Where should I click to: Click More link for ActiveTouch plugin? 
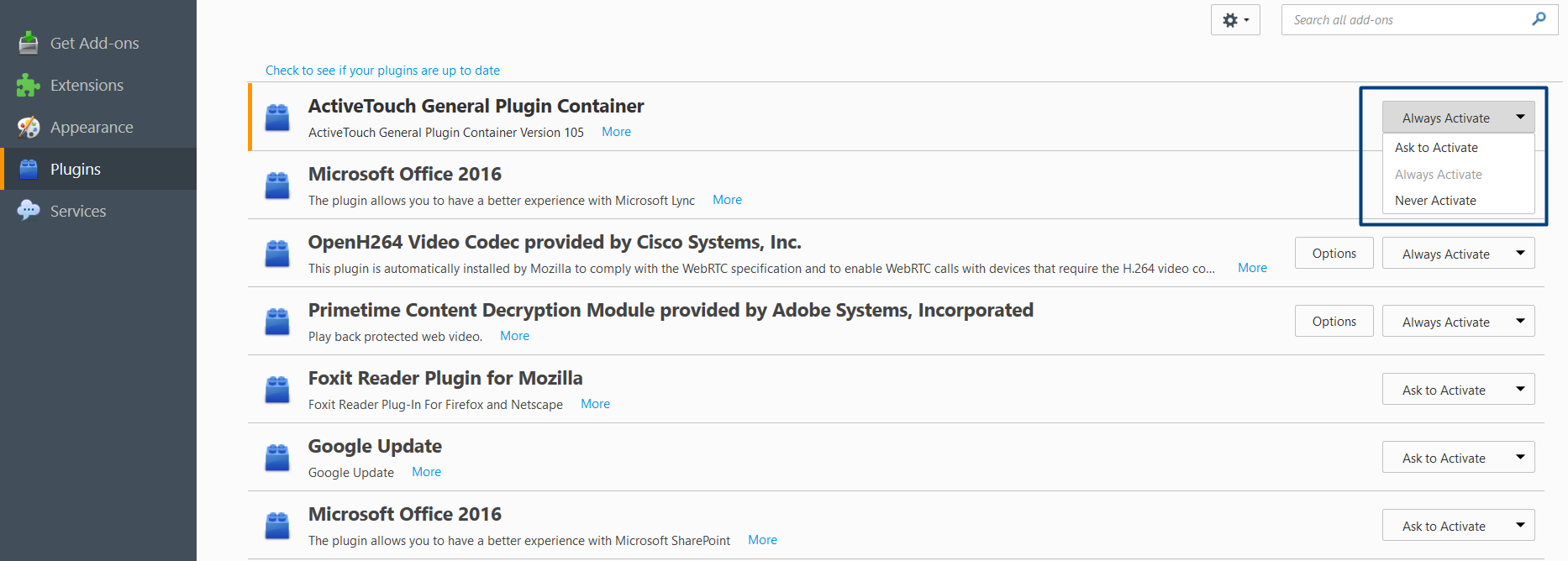point(616,132)
